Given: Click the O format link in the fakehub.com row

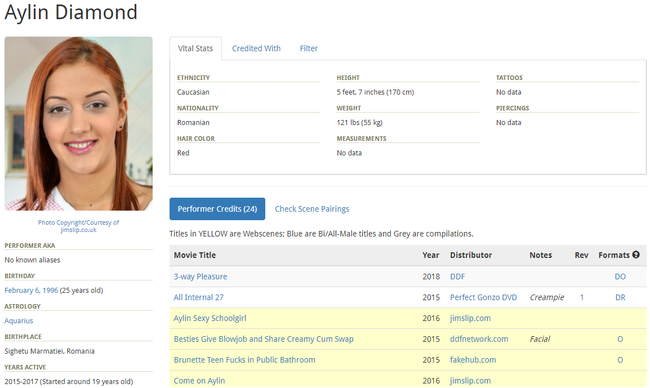Looking at the screenshot, I should coord(620,360).
